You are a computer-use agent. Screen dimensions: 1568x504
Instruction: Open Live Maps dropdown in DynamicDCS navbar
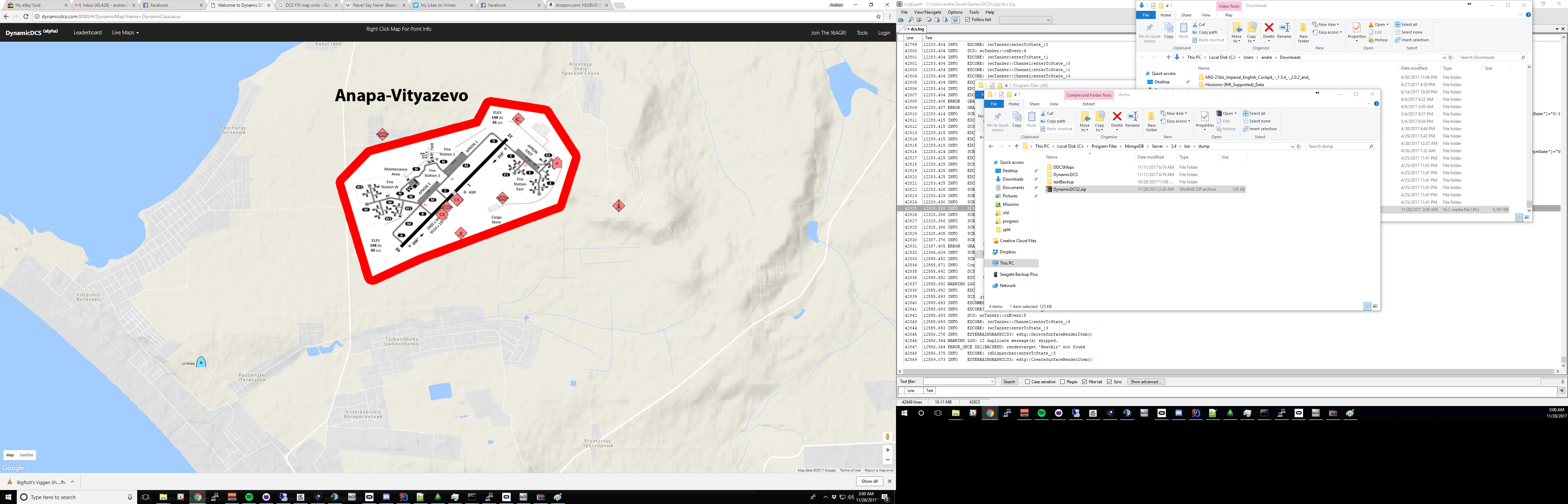point(125,32)
